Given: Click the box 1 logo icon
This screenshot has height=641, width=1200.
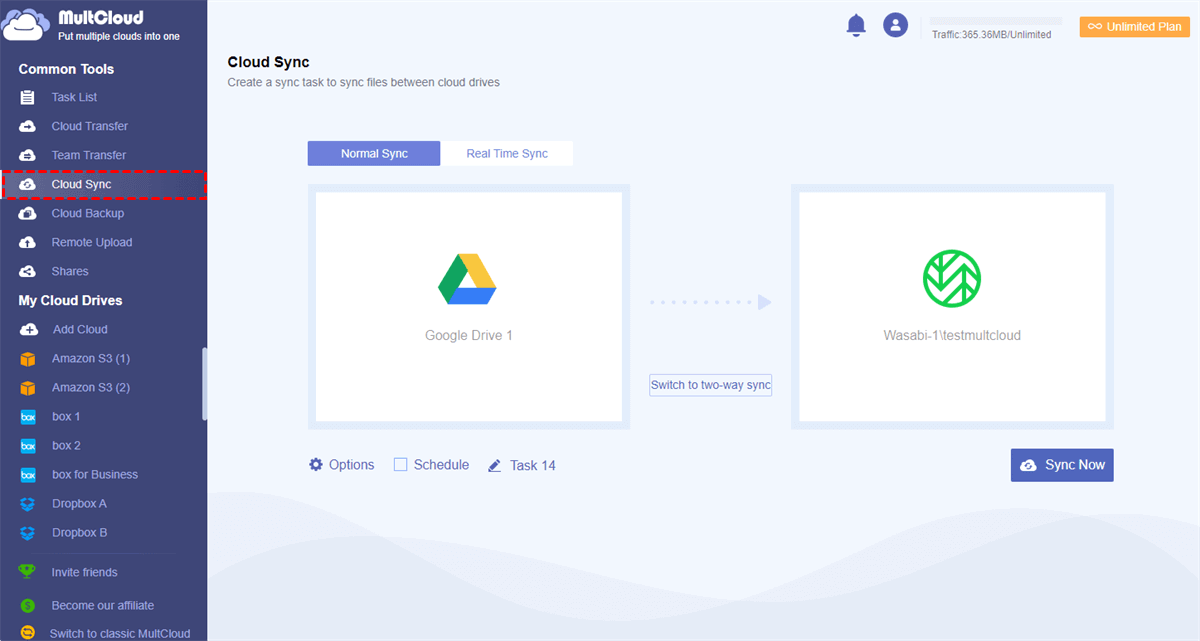Looking at the screenshot, I should (28, 416).
